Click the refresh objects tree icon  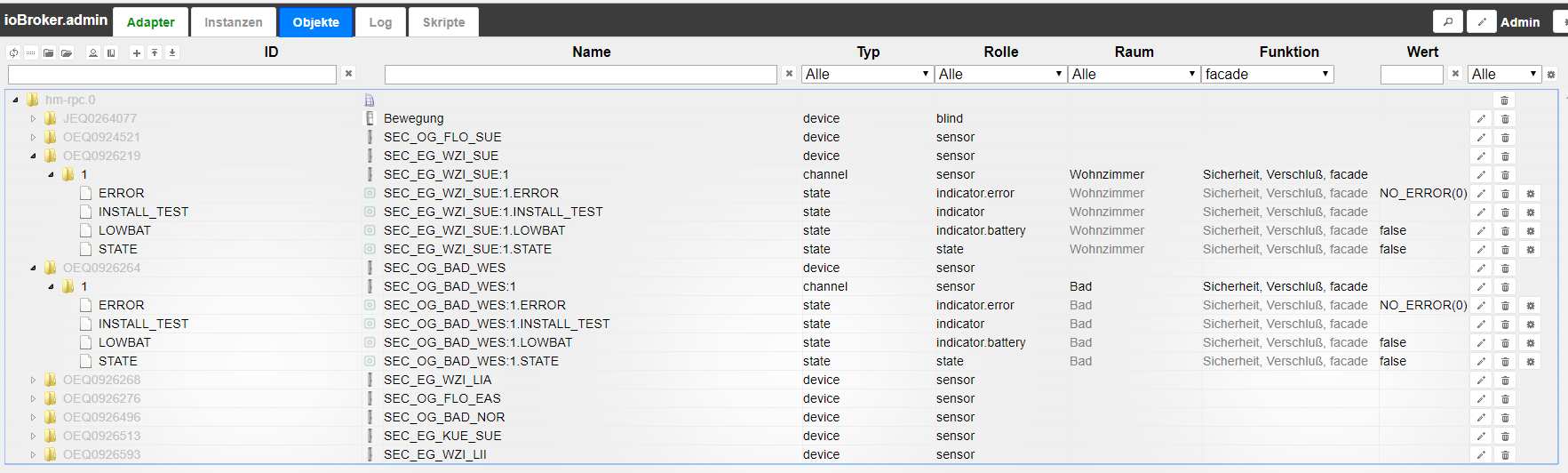tap(13, 53)
